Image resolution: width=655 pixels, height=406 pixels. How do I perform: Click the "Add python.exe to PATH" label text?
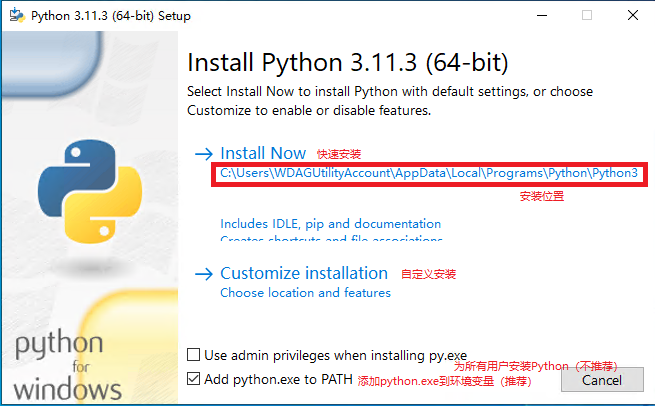(278, 379)
